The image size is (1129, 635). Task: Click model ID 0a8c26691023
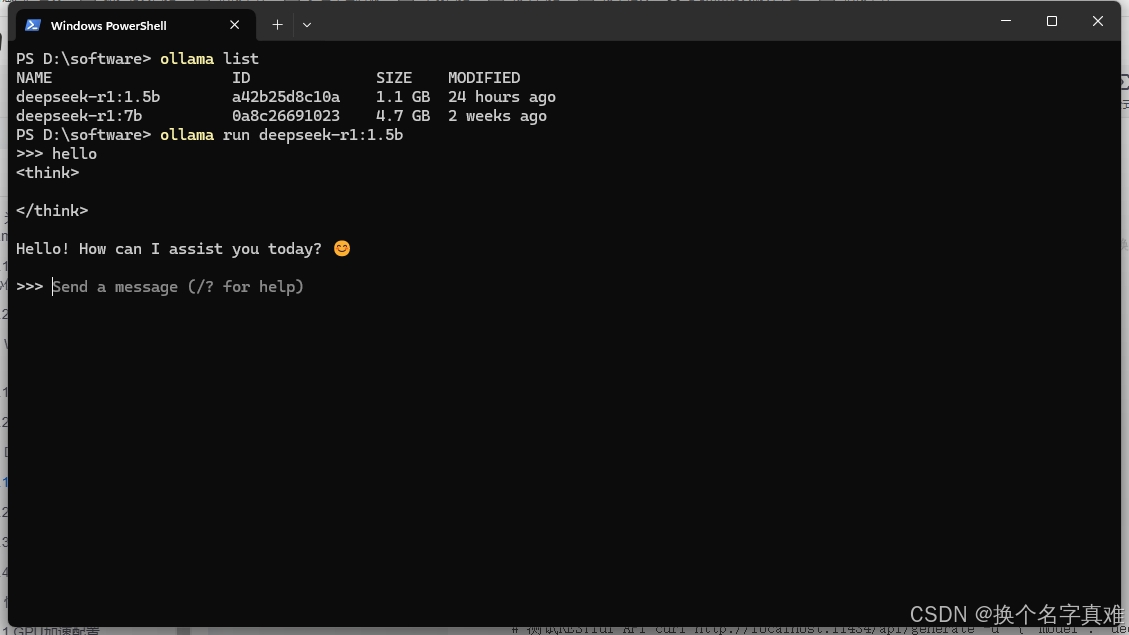tap(286, 116)
